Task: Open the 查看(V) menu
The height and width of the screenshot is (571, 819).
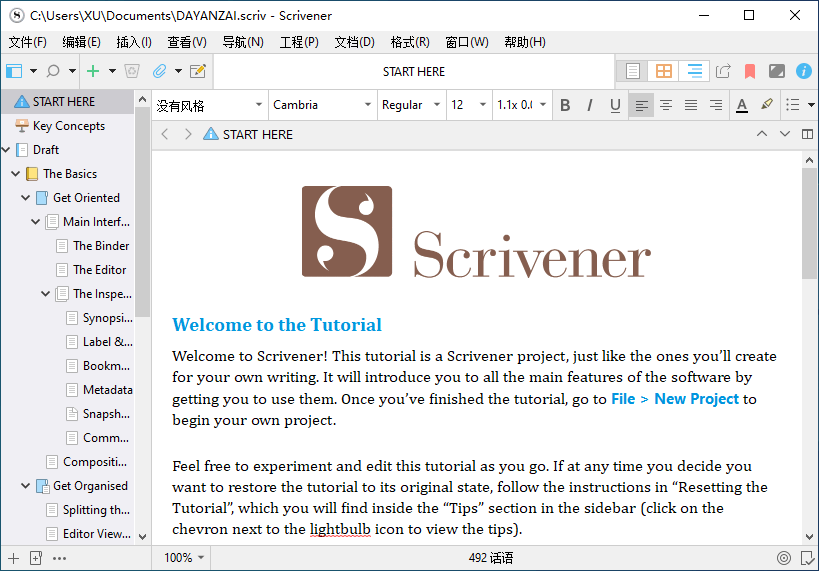Action: click(187, 42)
